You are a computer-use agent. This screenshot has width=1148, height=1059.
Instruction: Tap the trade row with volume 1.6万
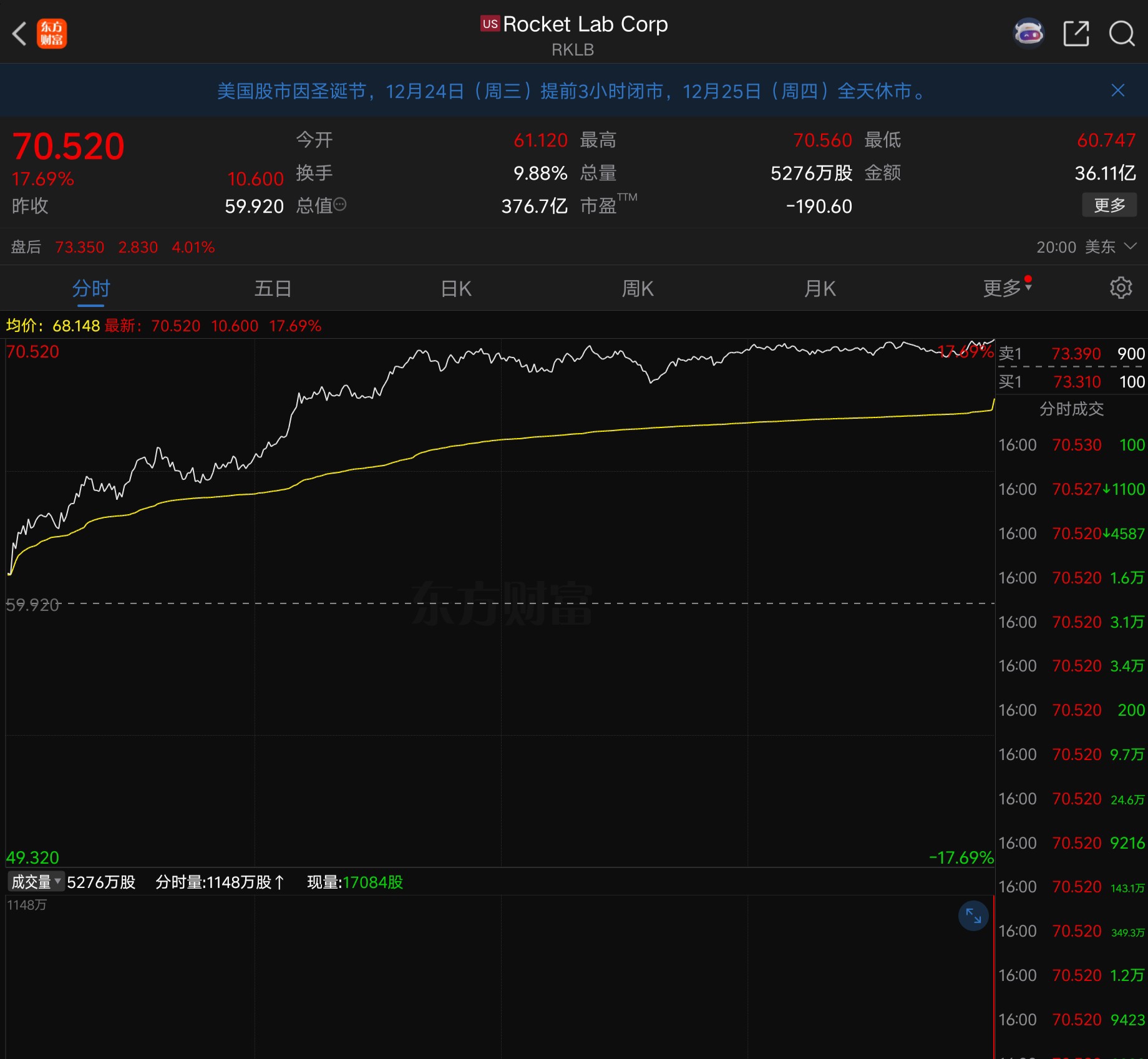[x=1071, y=578]
